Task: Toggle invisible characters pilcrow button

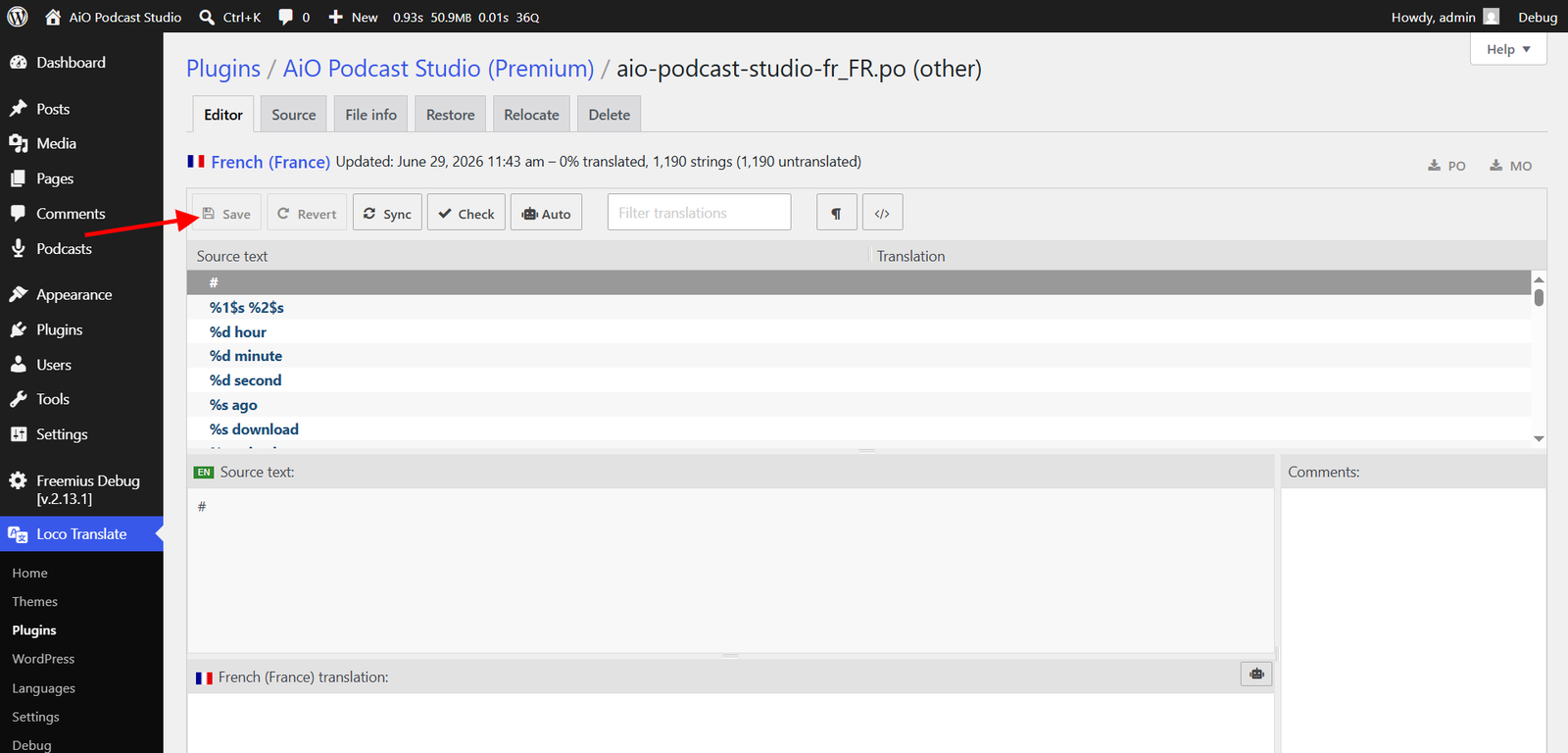Action: pyautogui.click(x=837, y=213)
